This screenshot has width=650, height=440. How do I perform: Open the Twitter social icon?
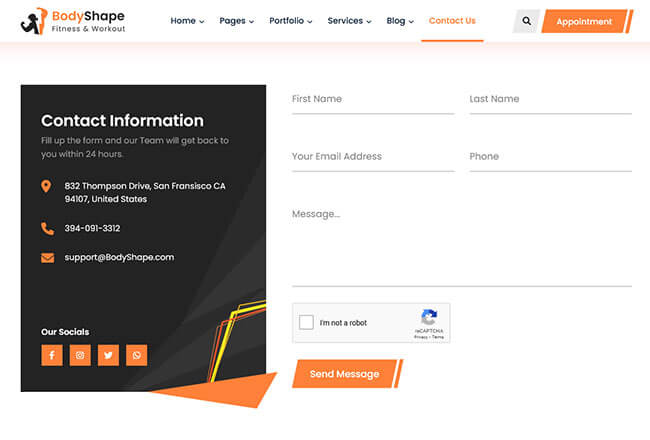coord(108,354)
